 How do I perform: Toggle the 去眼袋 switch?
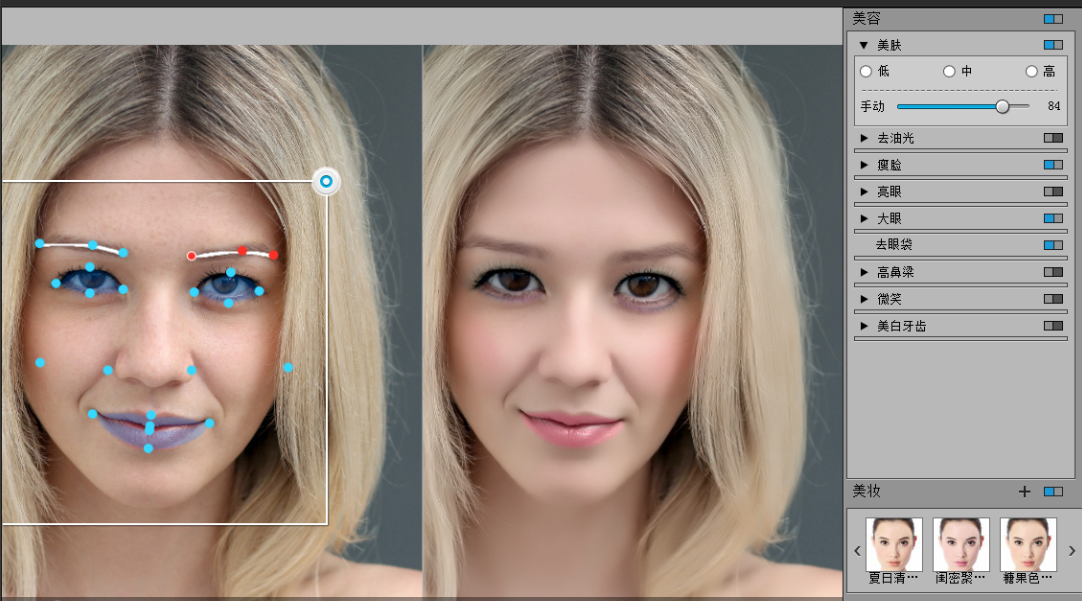tap(1053, 245)
